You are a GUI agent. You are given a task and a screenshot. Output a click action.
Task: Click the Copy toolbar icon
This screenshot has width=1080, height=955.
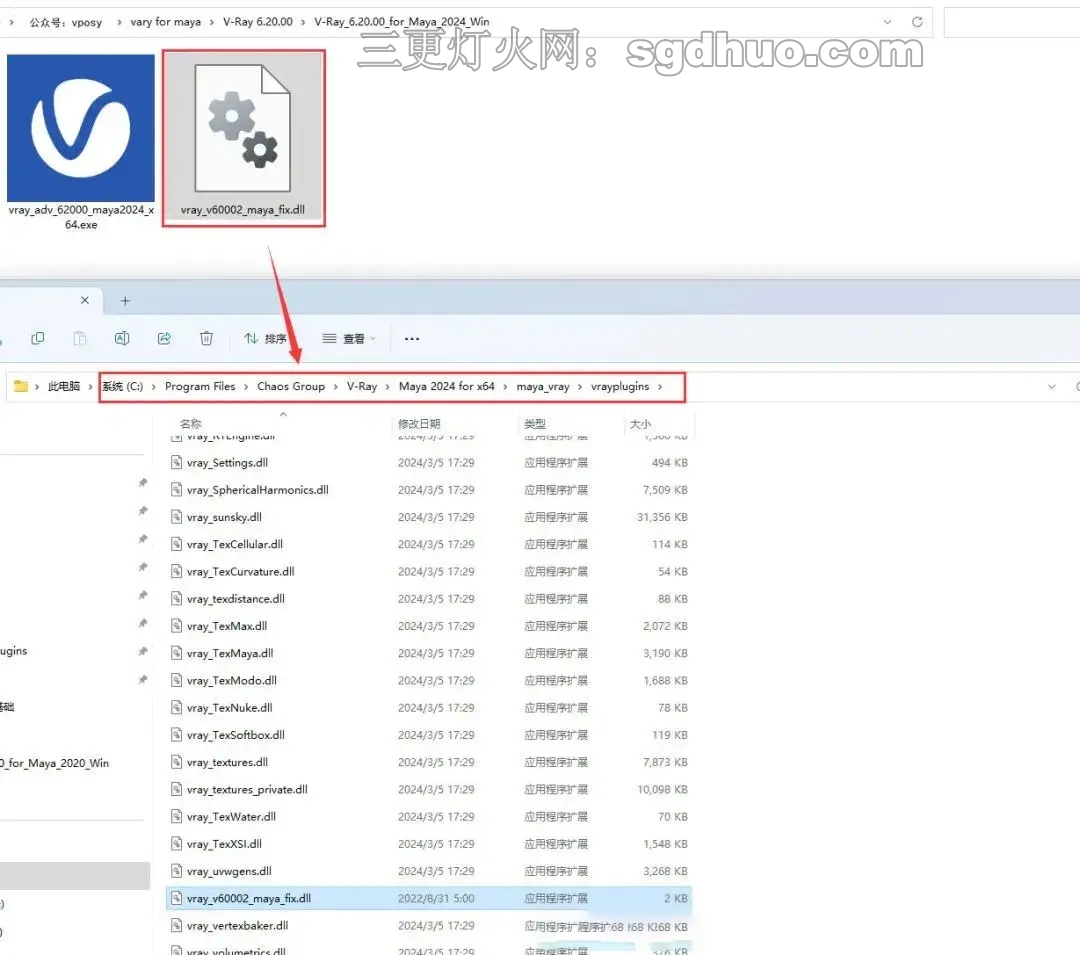(38, 338)
